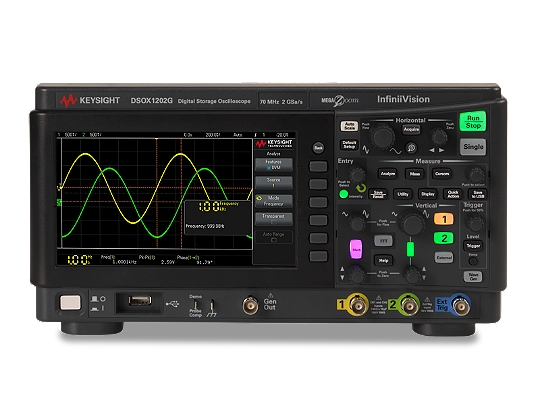This screenshot has width=540, height=405.
Task: Click the Source on-screen menu item
Action: pos(274,183)
